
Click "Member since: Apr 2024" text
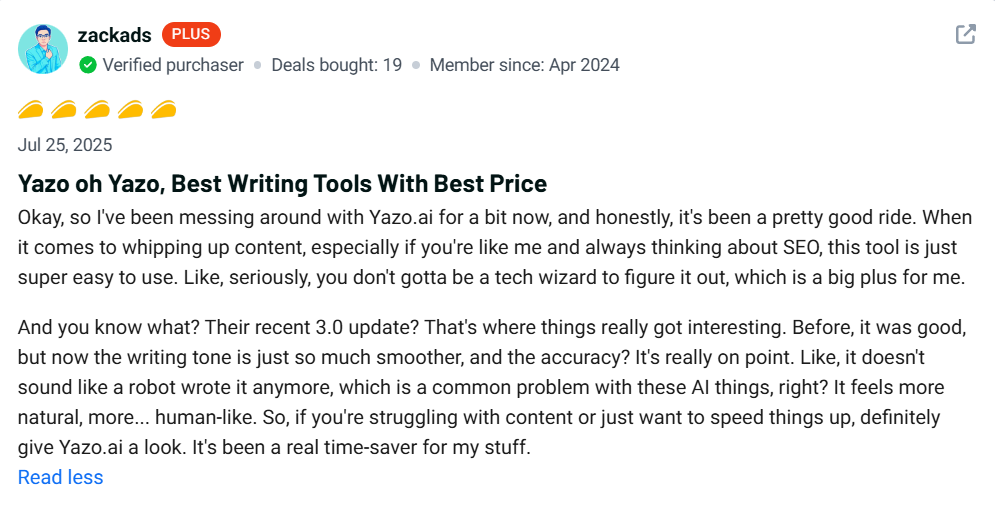524,65
